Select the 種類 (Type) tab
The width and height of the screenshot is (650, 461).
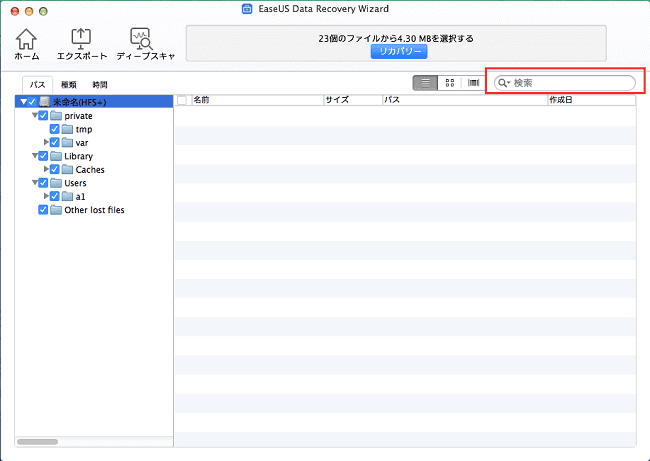pyautogui.click(x=69, y=85)
